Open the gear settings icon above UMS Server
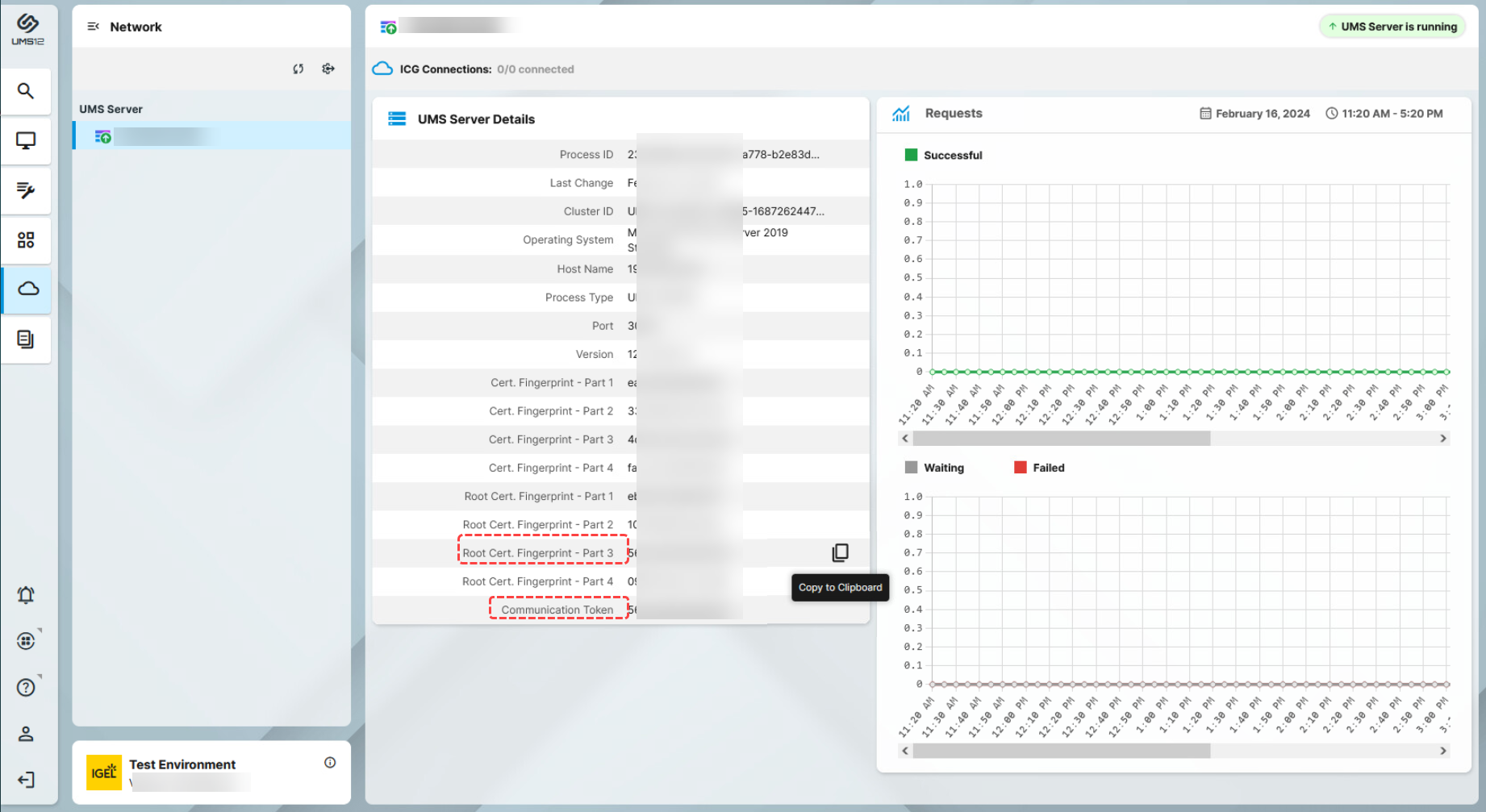Image resolution: width=1486 pixels, height=812 pixels. (x=328, y=69)
